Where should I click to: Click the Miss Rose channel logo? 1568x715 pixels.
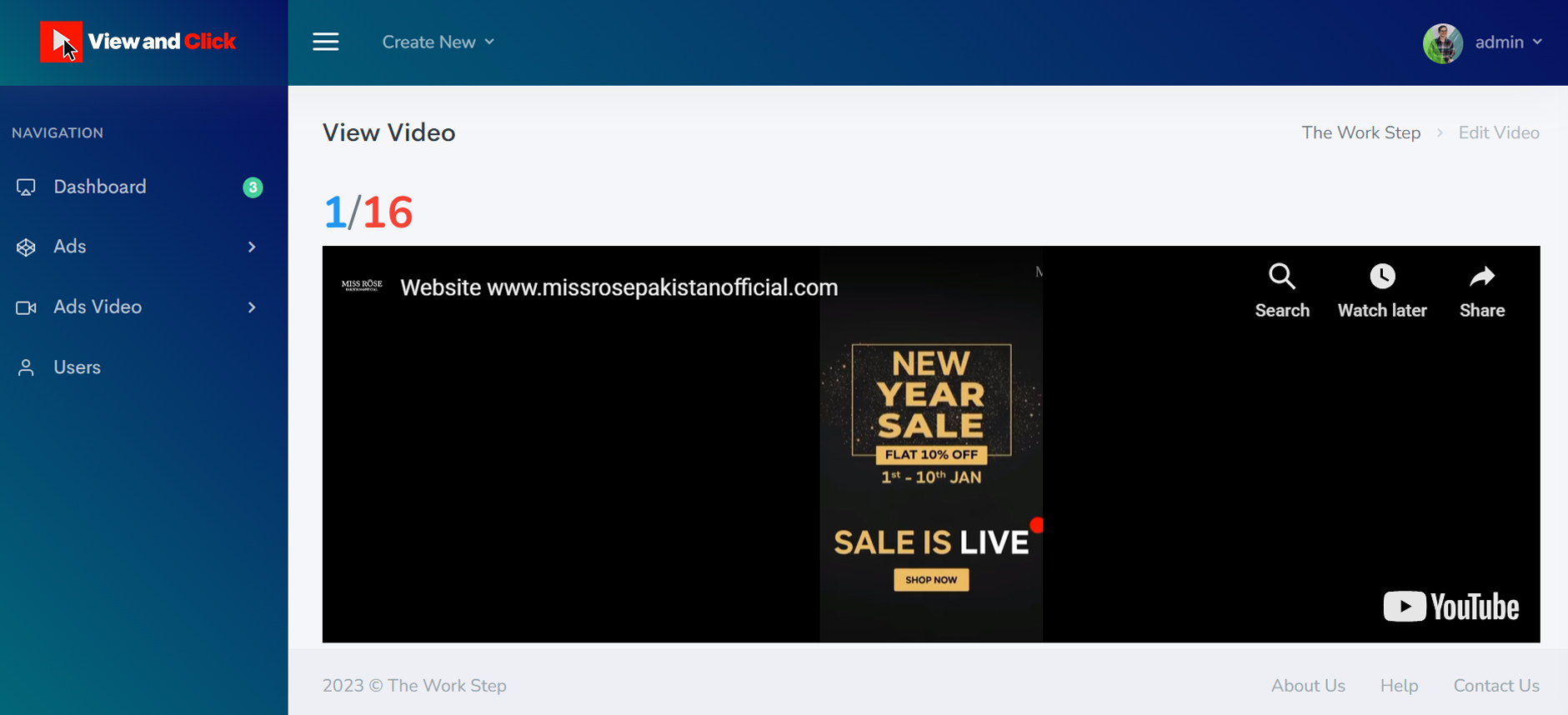click(362, 286)
